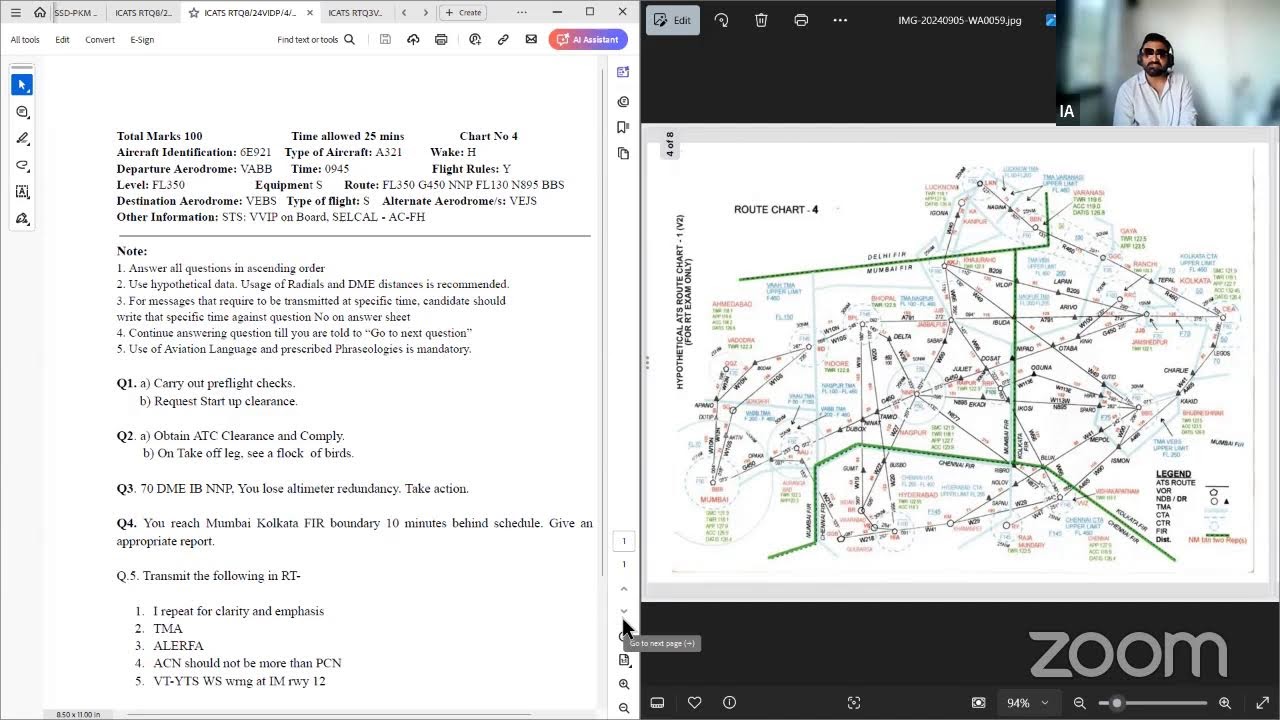Open the 94% zoom level dropdown
This screenshot has width=1280, height=720.
click(x=1028, y=703)
